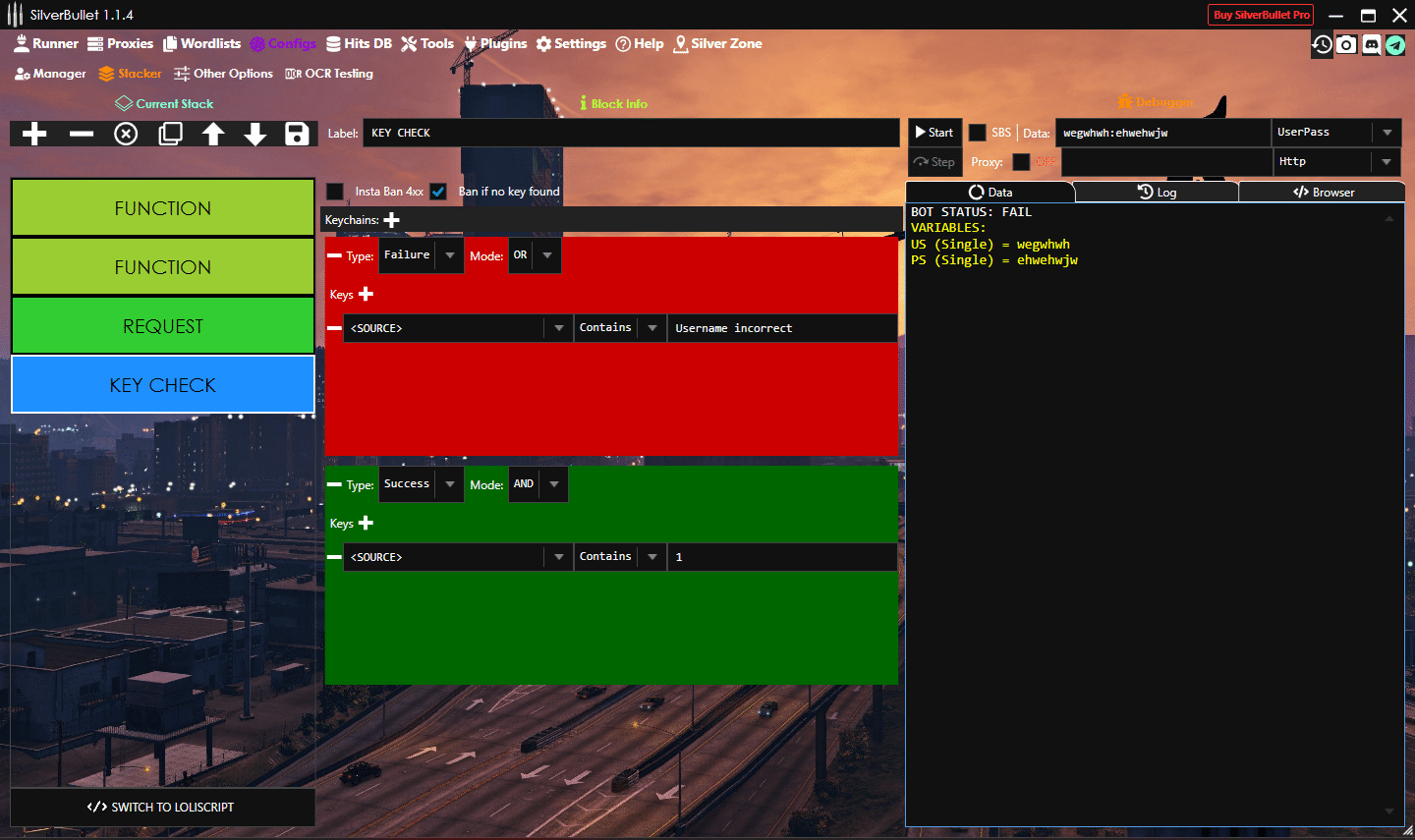This screenshot has width=1415, height=840.
Task: Open <SOURCE> dropdown in Failure key
Action: tap(459, 328)
